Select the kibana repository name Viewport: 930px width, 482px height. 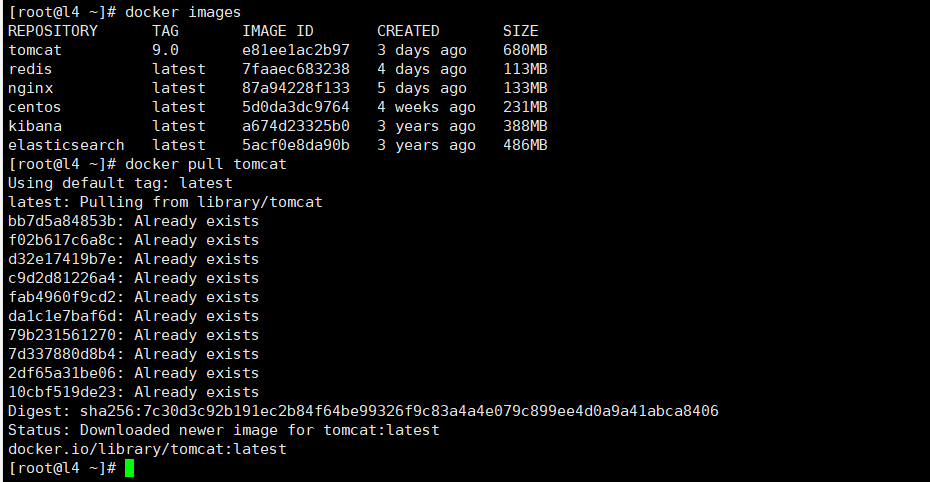35,126
